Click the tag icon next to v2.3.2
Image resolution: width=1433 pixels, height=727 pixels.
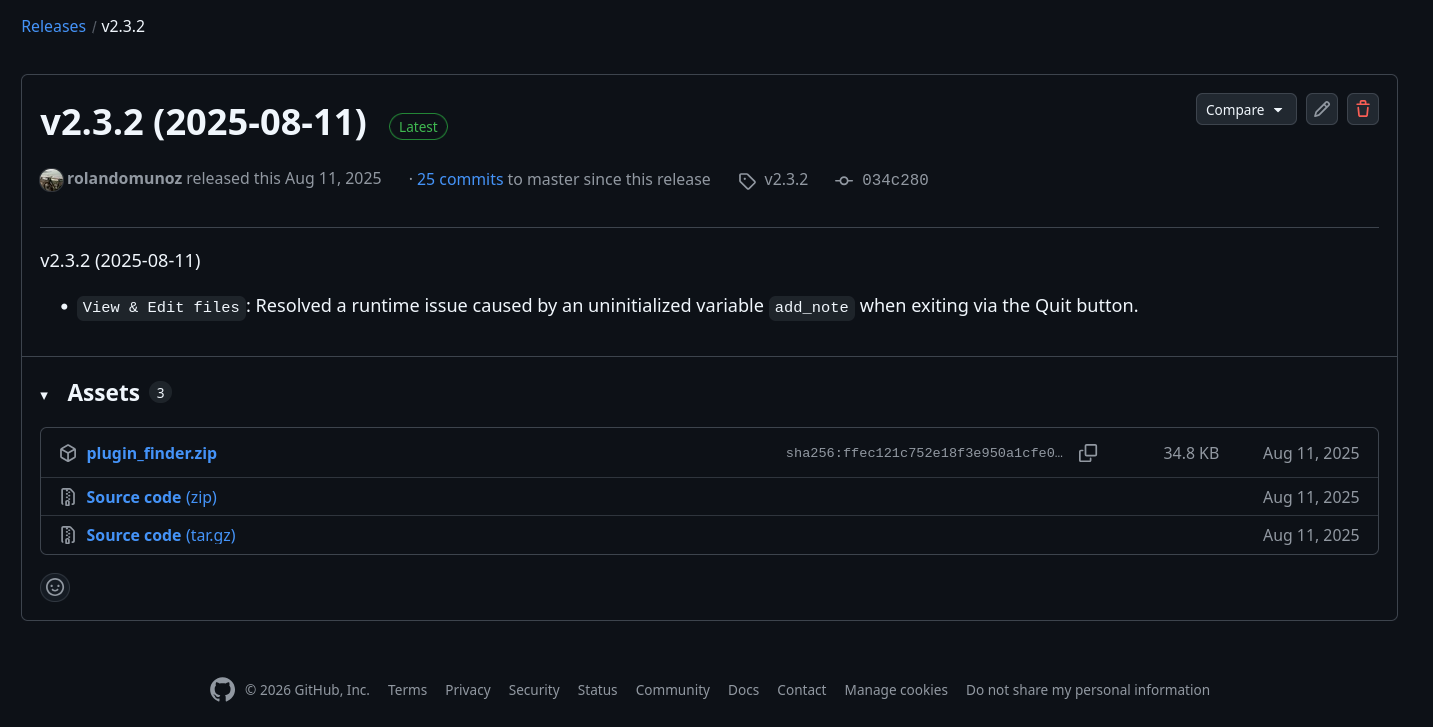[747, 181]
